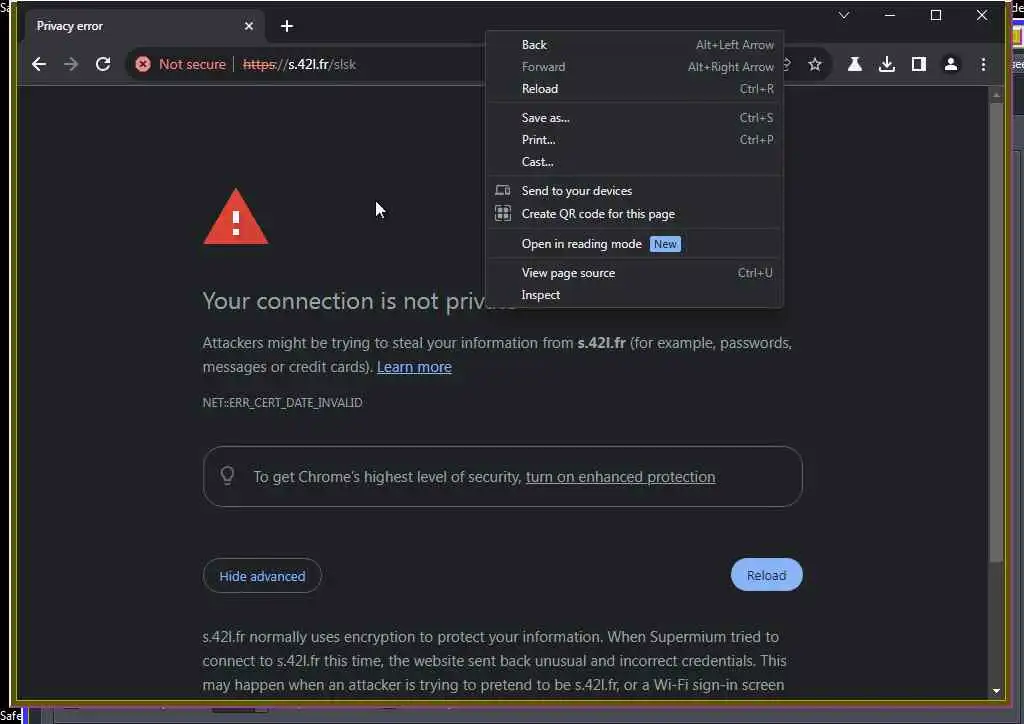Click the New badge beside reading mode
Screen dimensions: 1024x724
click(665, 244)
